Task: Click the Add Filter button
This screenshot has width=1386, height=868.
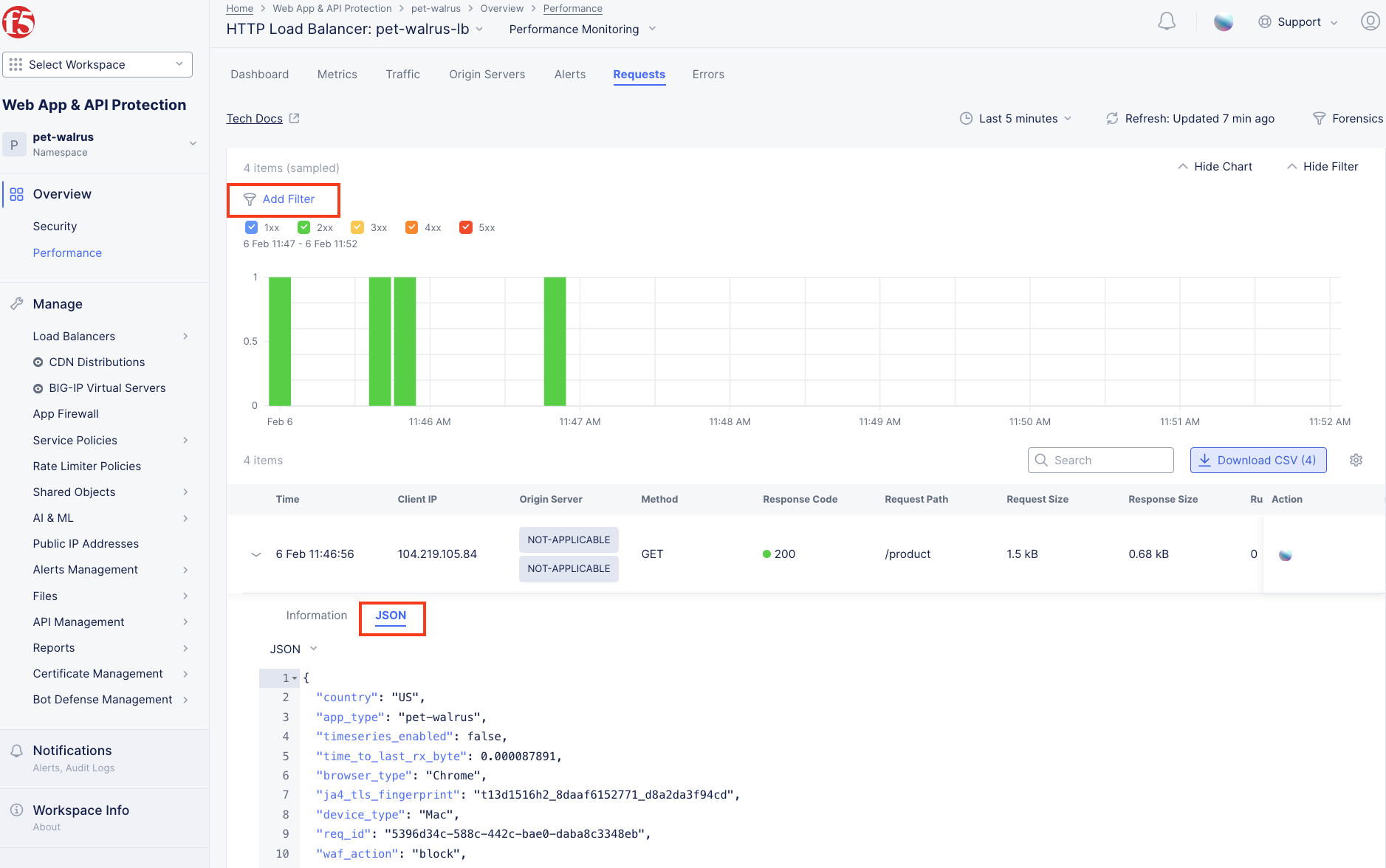Action: click(x=280, y=199)
